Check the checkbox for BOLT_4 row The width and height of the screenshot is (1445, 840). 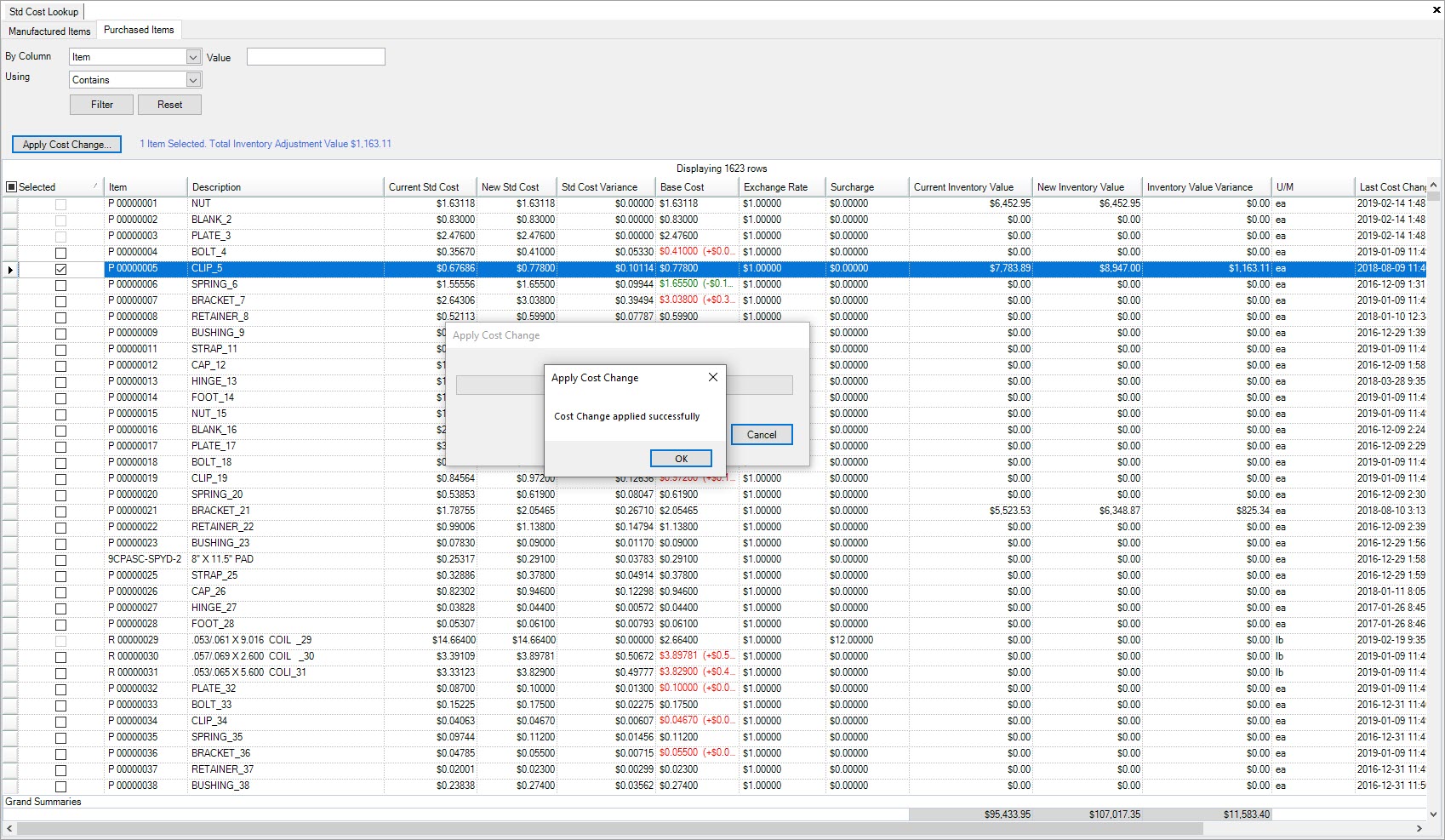click(60, 253)
